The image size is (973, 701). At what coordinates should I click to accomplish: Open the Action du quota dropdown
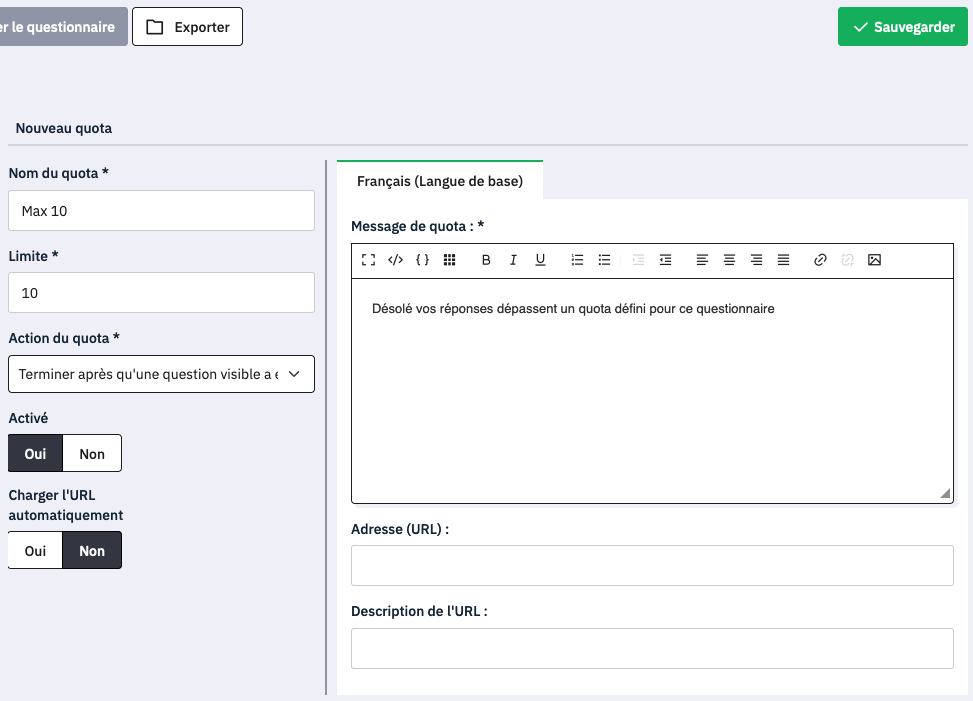point(161,374)
